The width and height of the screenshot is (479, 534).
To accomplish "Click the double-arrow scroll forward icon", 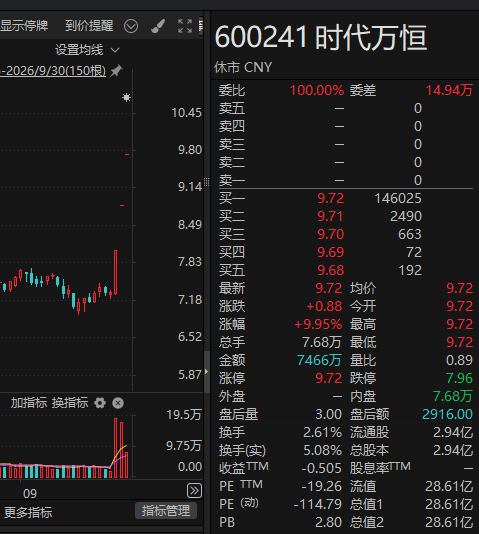I will 194,491.
